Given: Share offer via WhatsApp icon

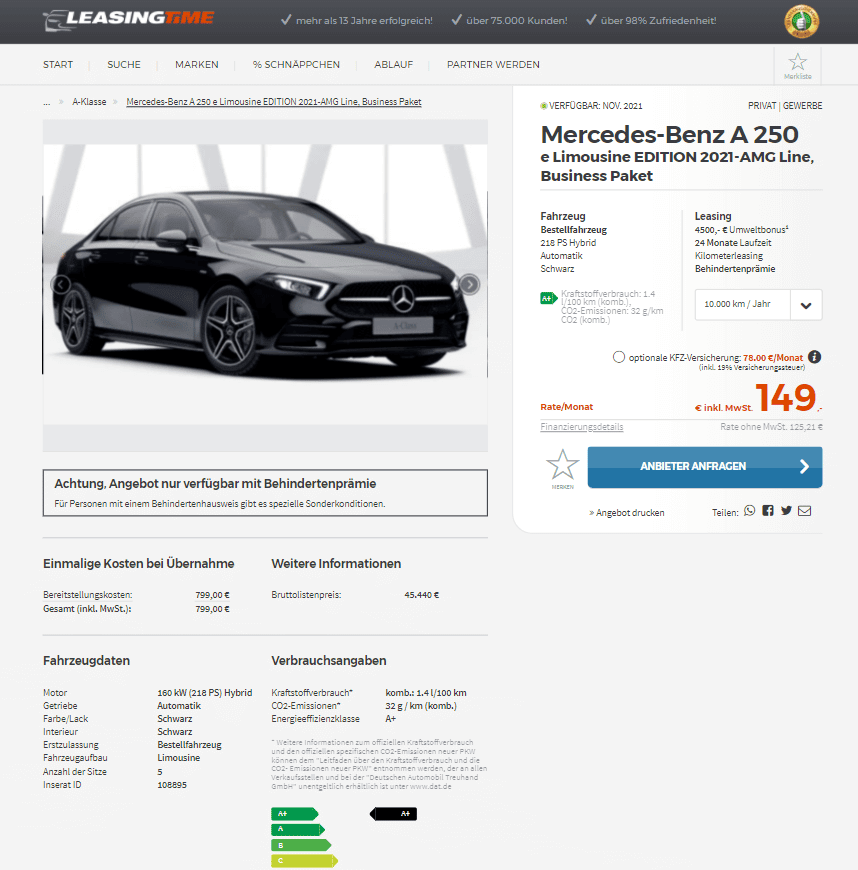Looking at the screenshot, I should coord(750,510).
